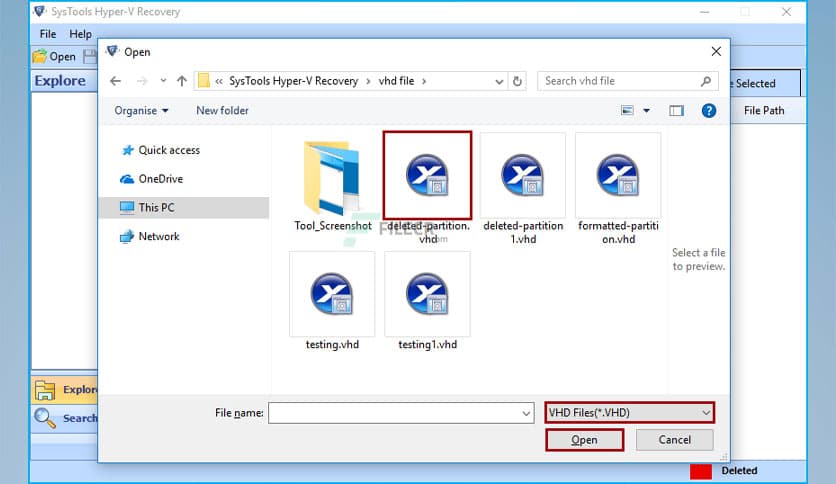The height and width of the screenshot is (484, 836).
Task: Expand recent locations chevron beside Forward arrow
Action: tap(163, 81)
